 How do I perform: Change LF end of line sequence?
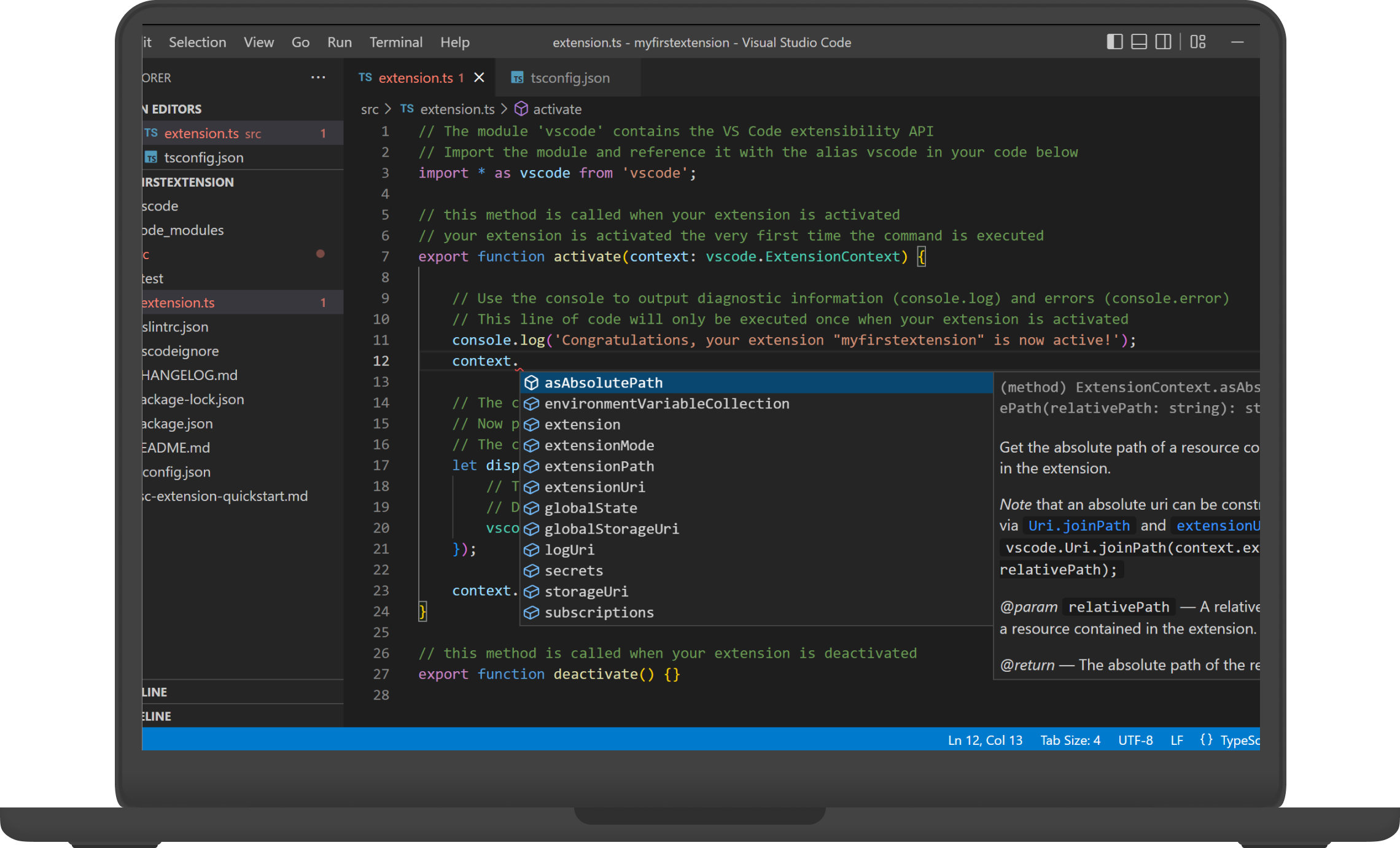pyautogui.click(x=1176, y=740)
